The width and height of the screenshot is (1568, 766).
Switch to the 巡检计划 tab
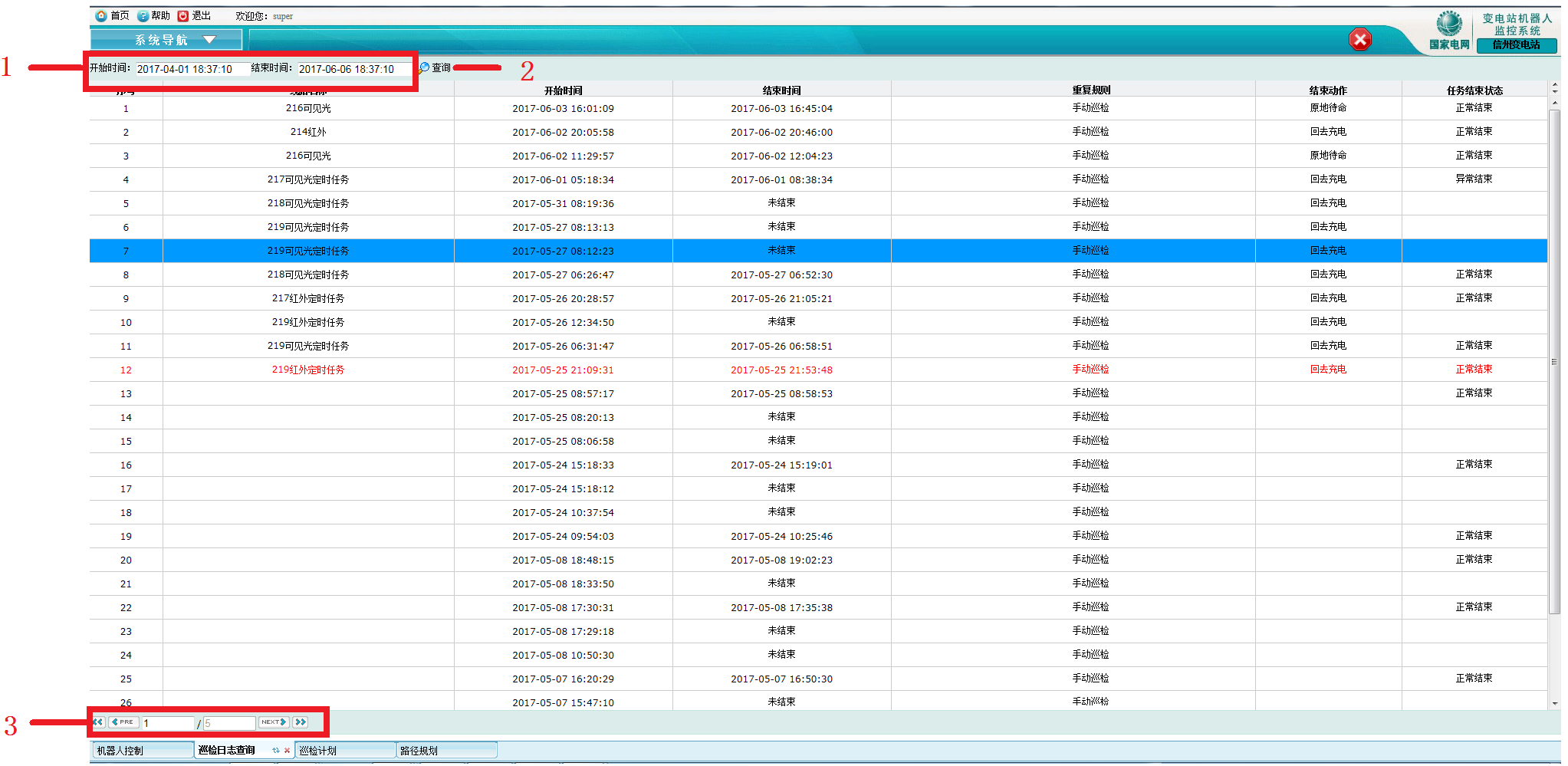[344, 751]
